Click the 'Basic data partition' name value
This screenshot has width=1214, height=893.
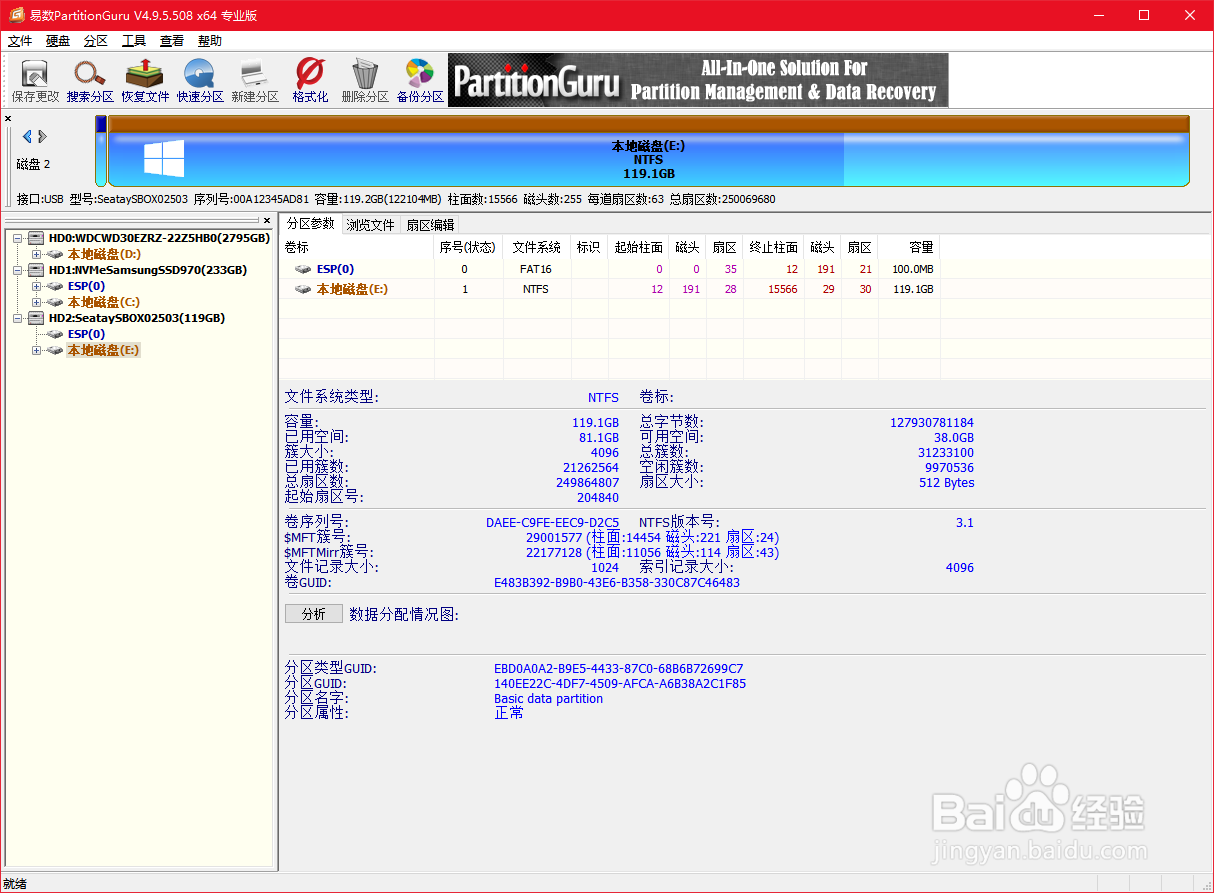pyautogui.click(x=548, y=699)
